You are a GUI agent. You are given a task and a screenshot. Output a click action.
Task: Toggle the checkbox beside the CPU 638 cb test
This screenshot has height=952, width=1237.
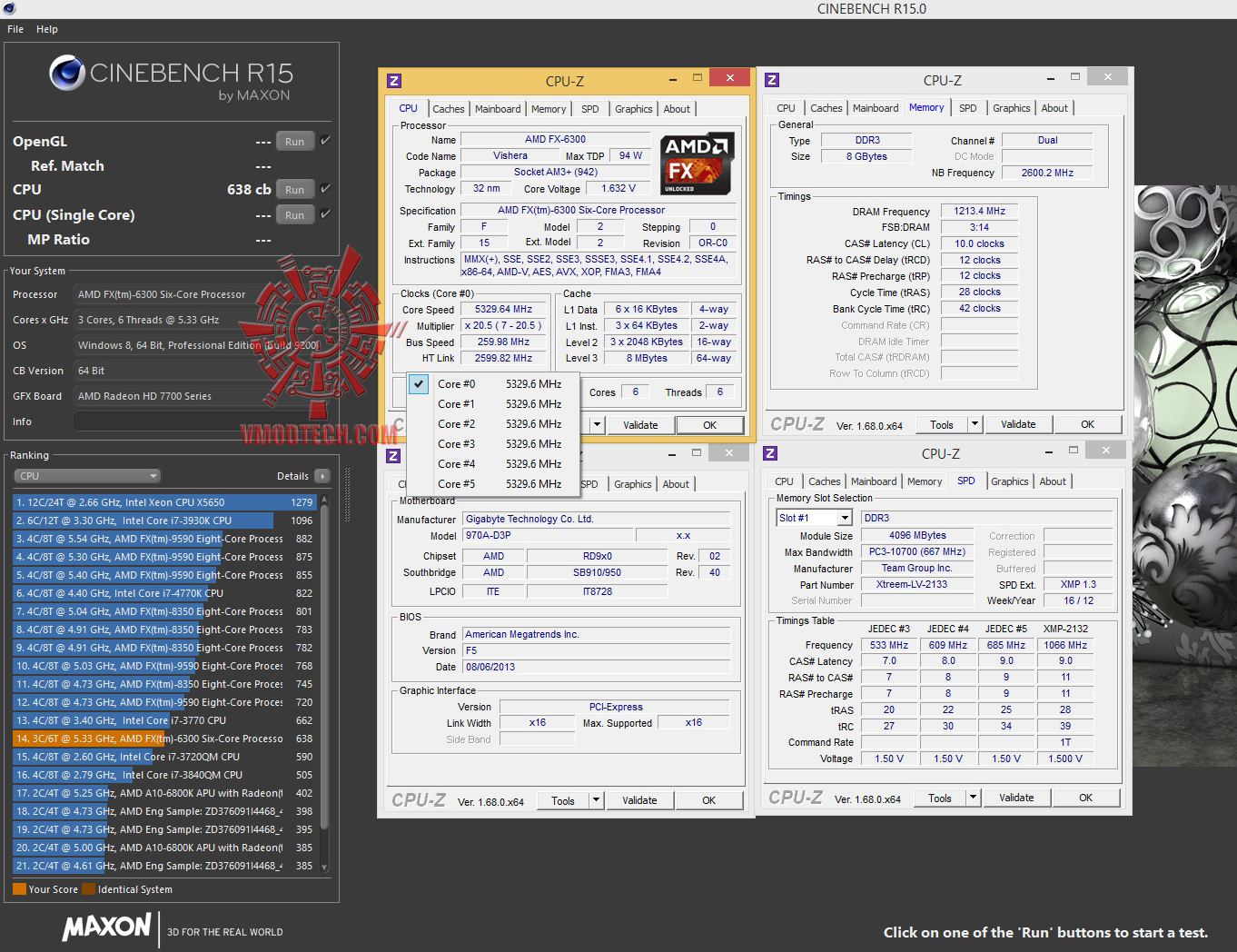click(x=325, y=189)
